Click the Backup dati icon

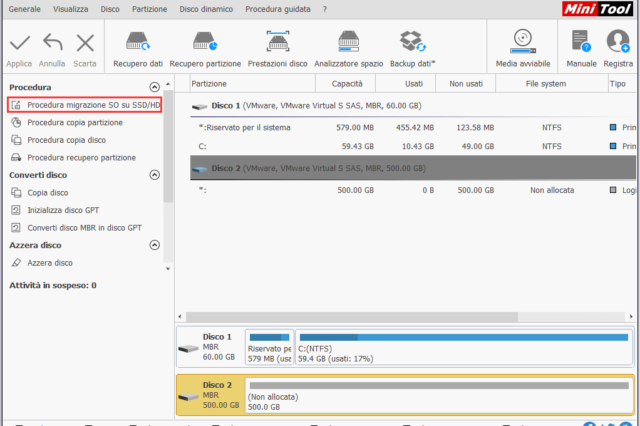[412, 43]
